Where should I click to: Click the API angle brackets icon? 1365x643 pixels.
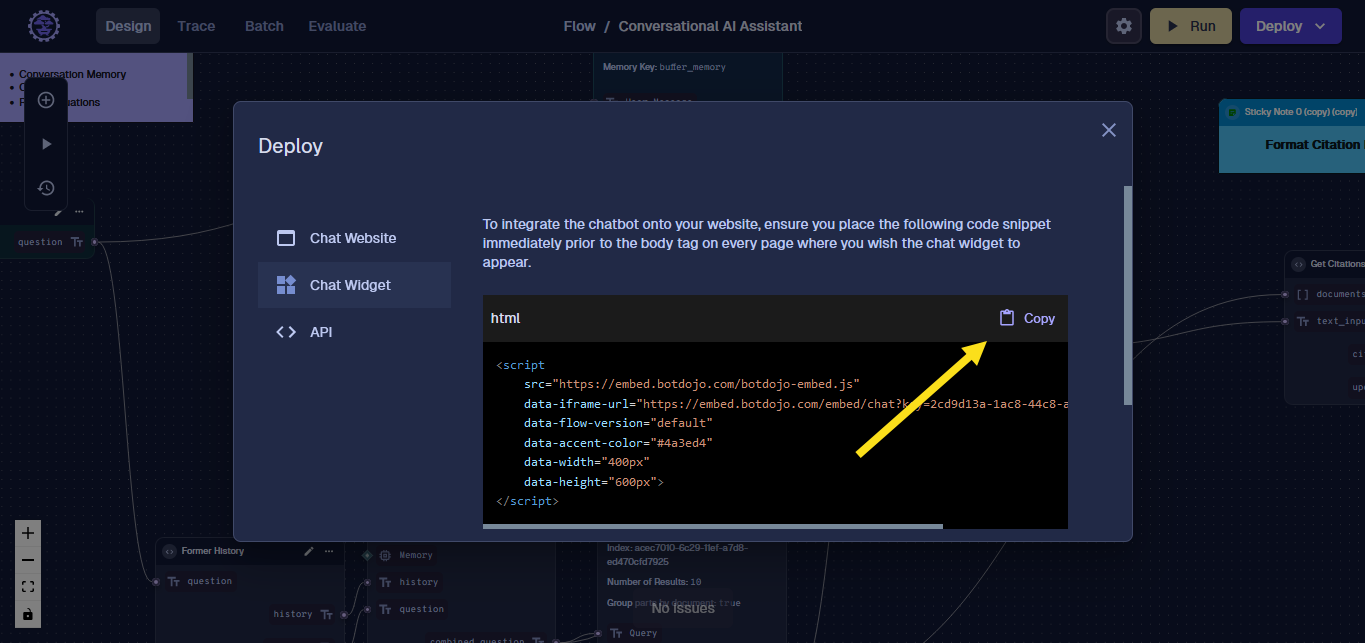point(286,332)
